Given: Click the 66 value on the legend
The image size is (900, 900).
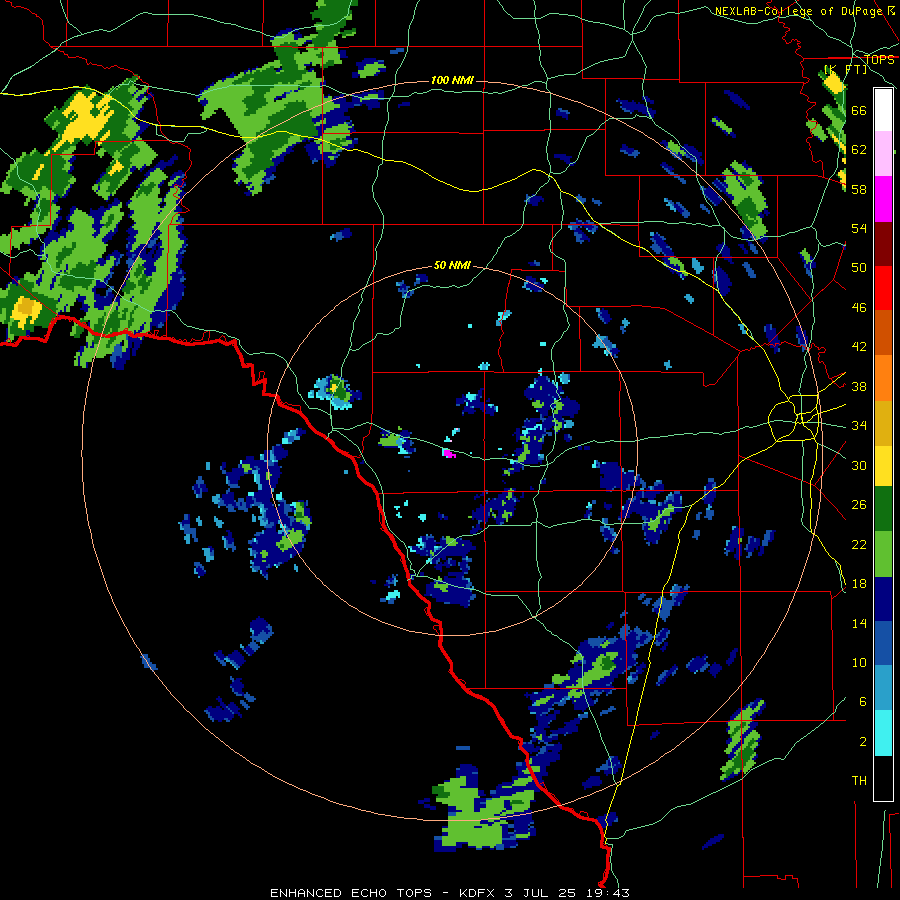Looking at the screenshot, I should point(859,110).
